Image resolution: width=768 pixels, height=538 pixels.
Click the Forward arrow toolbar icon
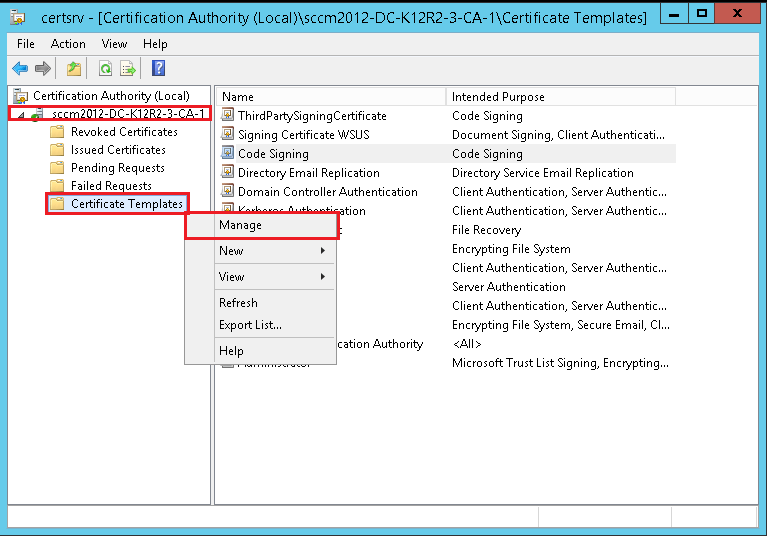pos(43,68)
